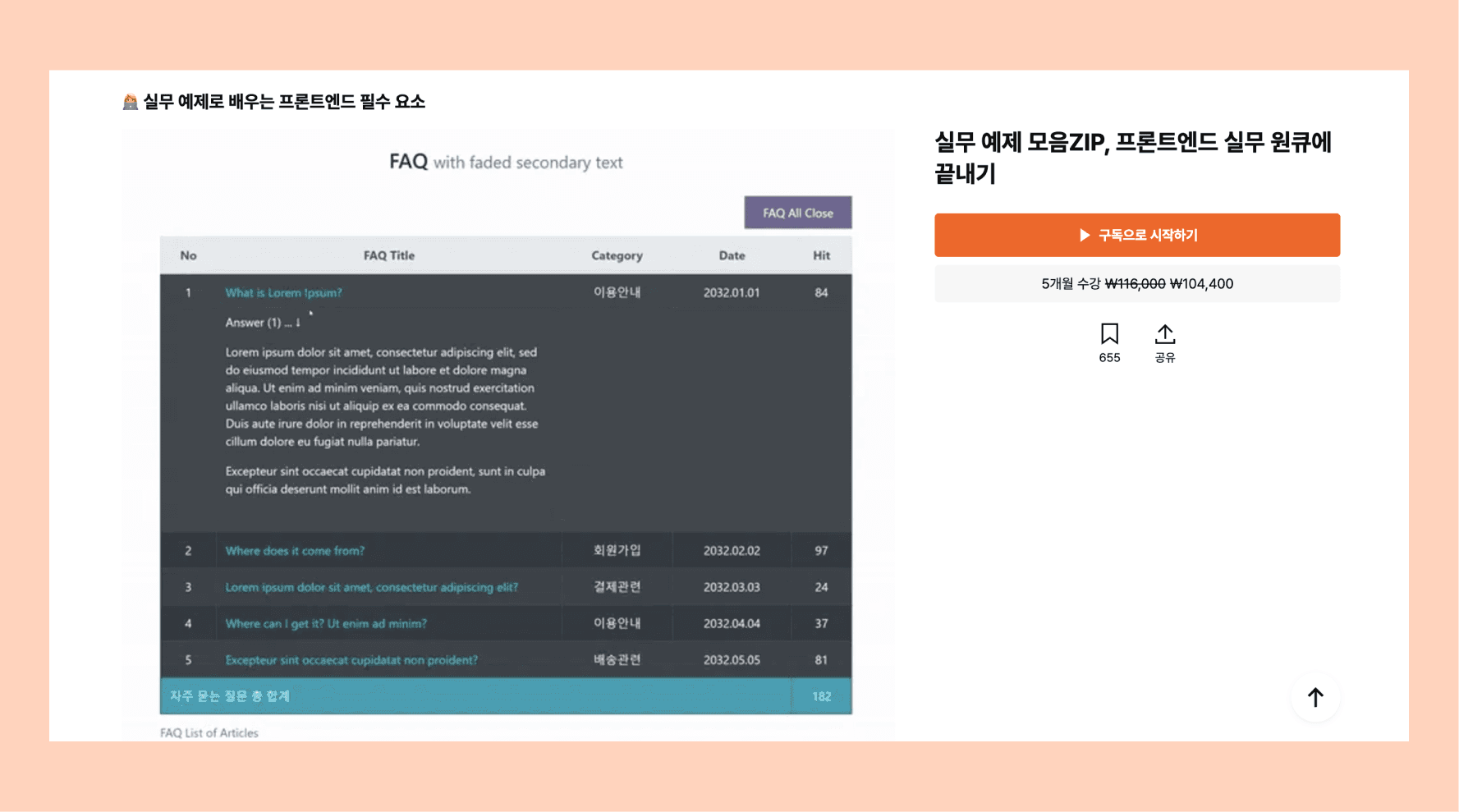Click the 'Date' column header

tap(732, 255)
